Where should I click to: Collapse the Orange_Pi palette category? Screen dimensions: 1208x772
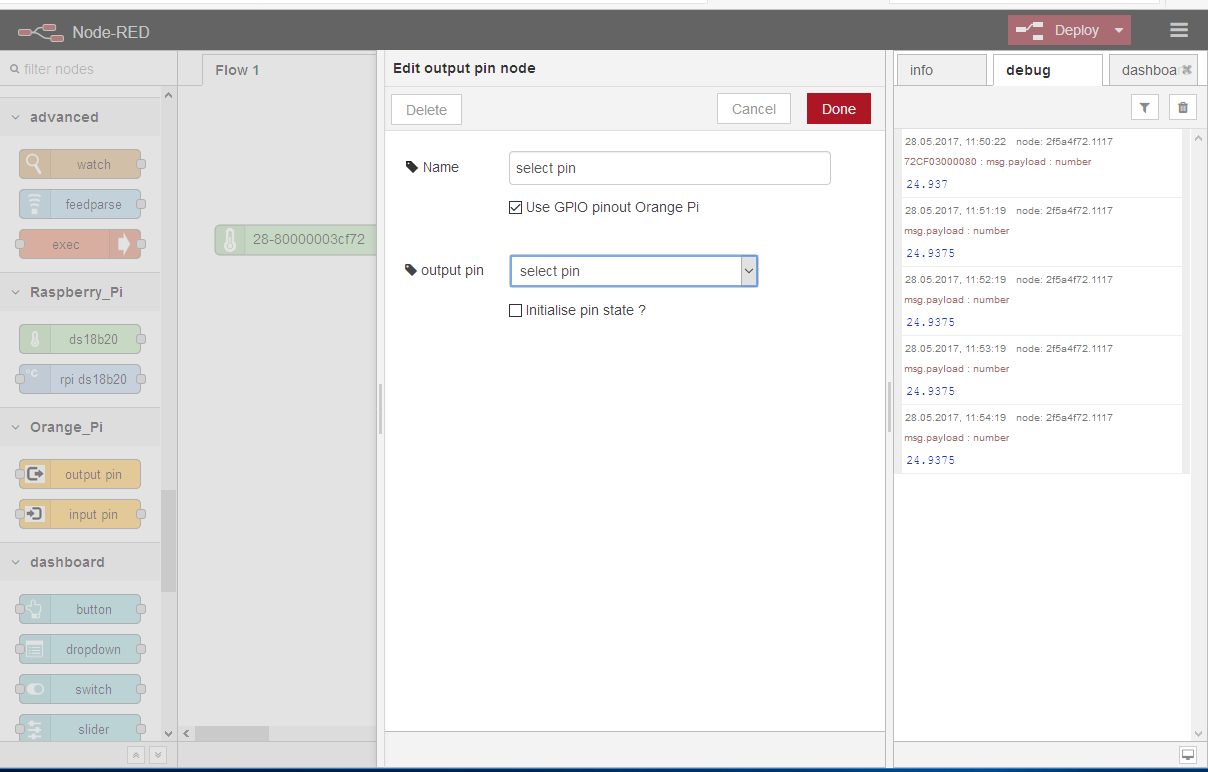point(80,427)
